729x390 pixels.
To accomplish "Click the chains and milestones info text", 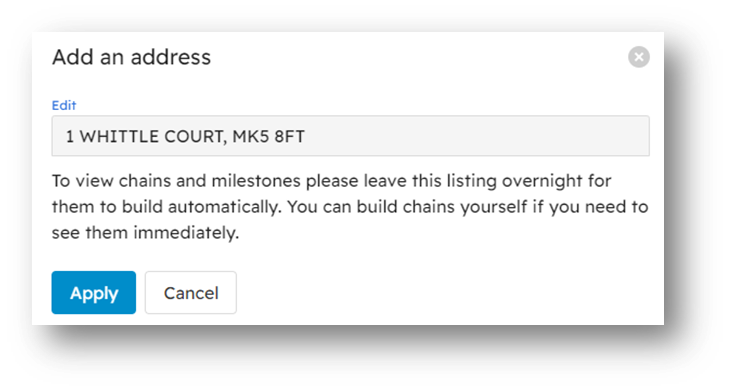I will [350, 206].
